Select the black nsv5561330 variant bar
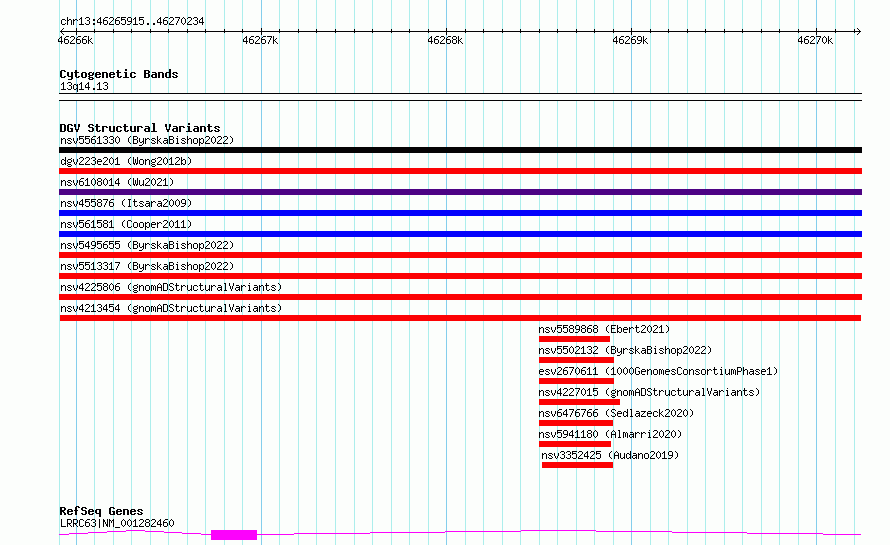890x545 pixels. pyautogui.click(x=460, y=150)
